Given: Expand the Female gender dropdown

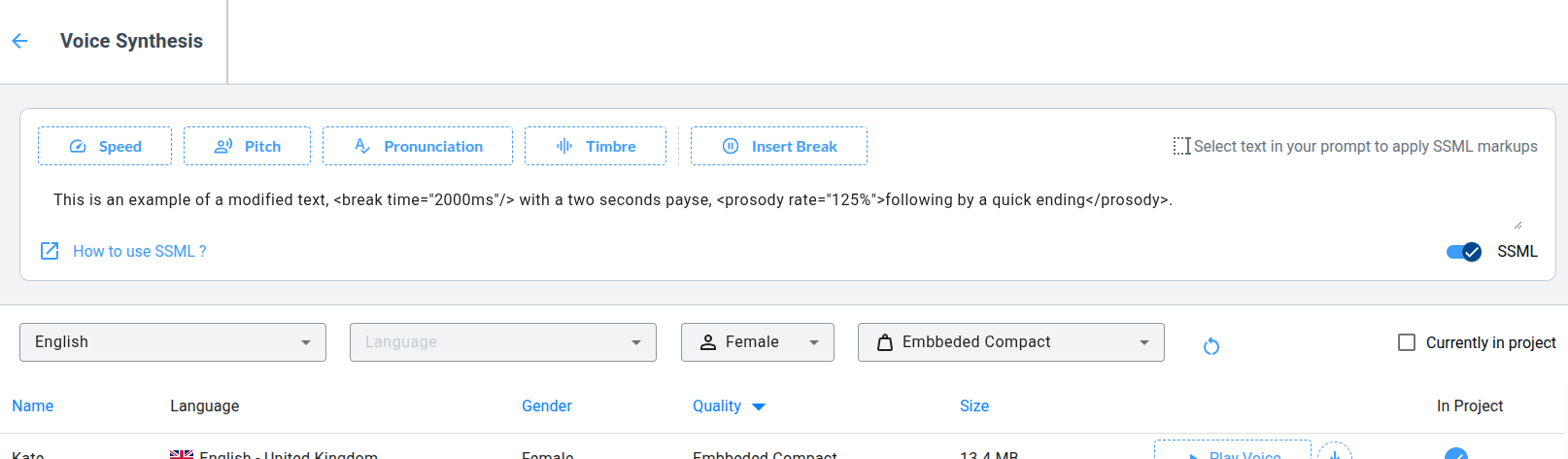Looking at the screenshot, I should tap(758, 342).
